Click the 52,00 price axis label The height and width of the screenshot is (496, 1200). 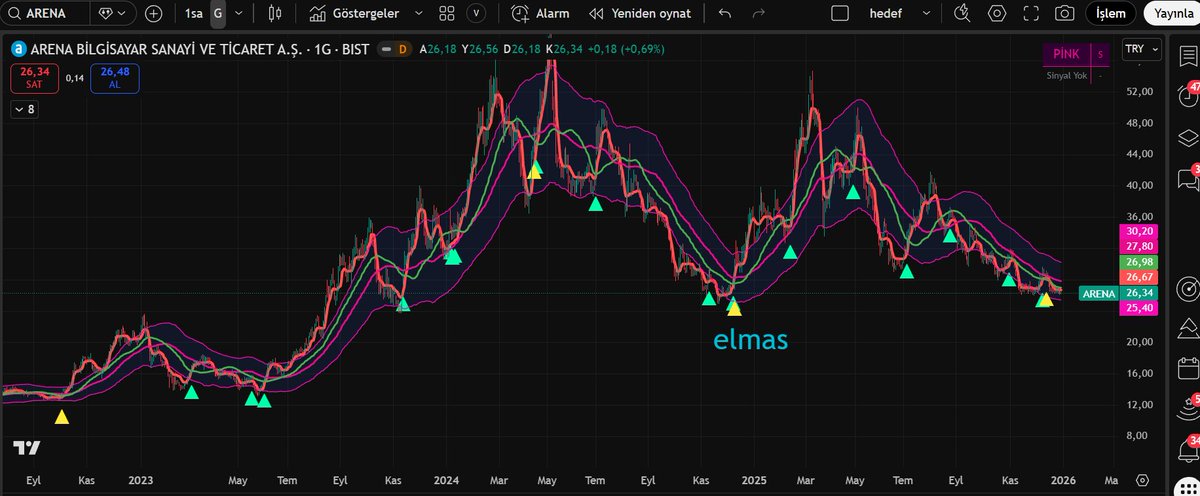[x=1140, y=91]
